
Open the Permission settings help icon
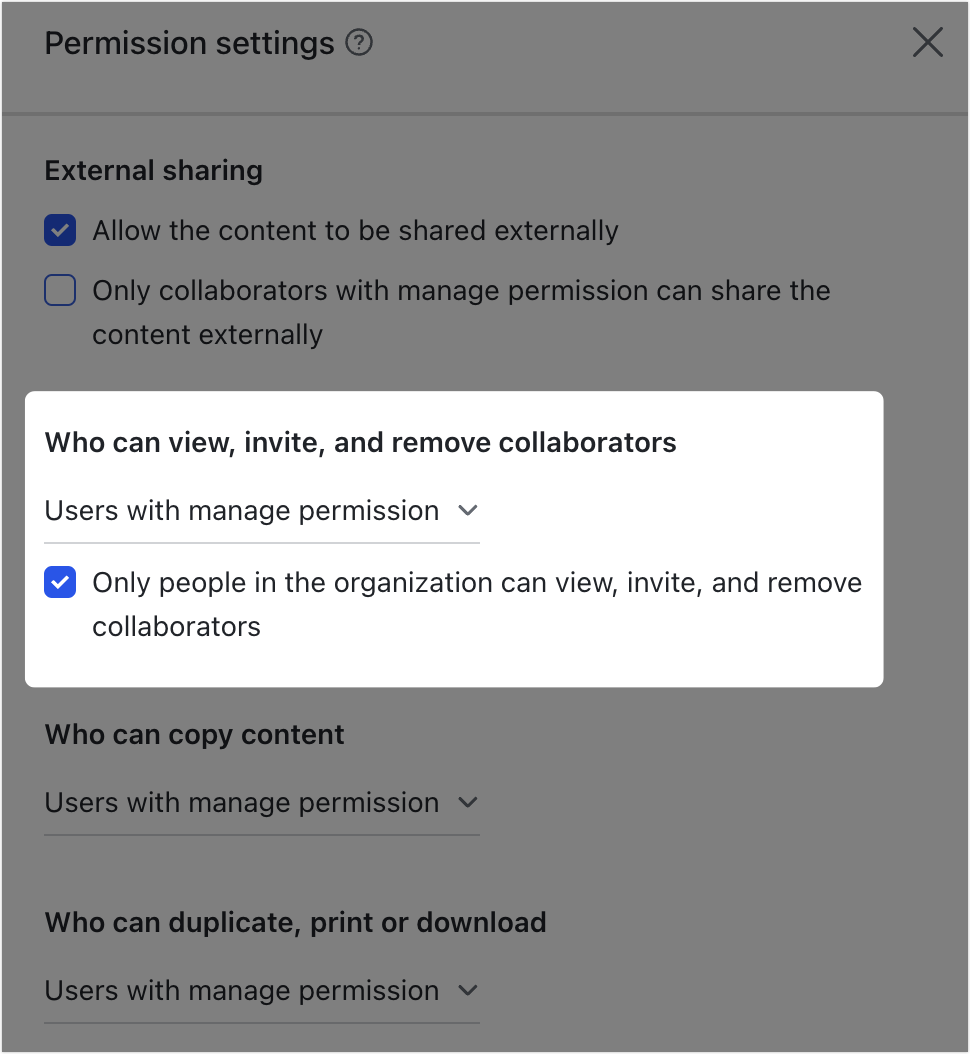point(359,43)
